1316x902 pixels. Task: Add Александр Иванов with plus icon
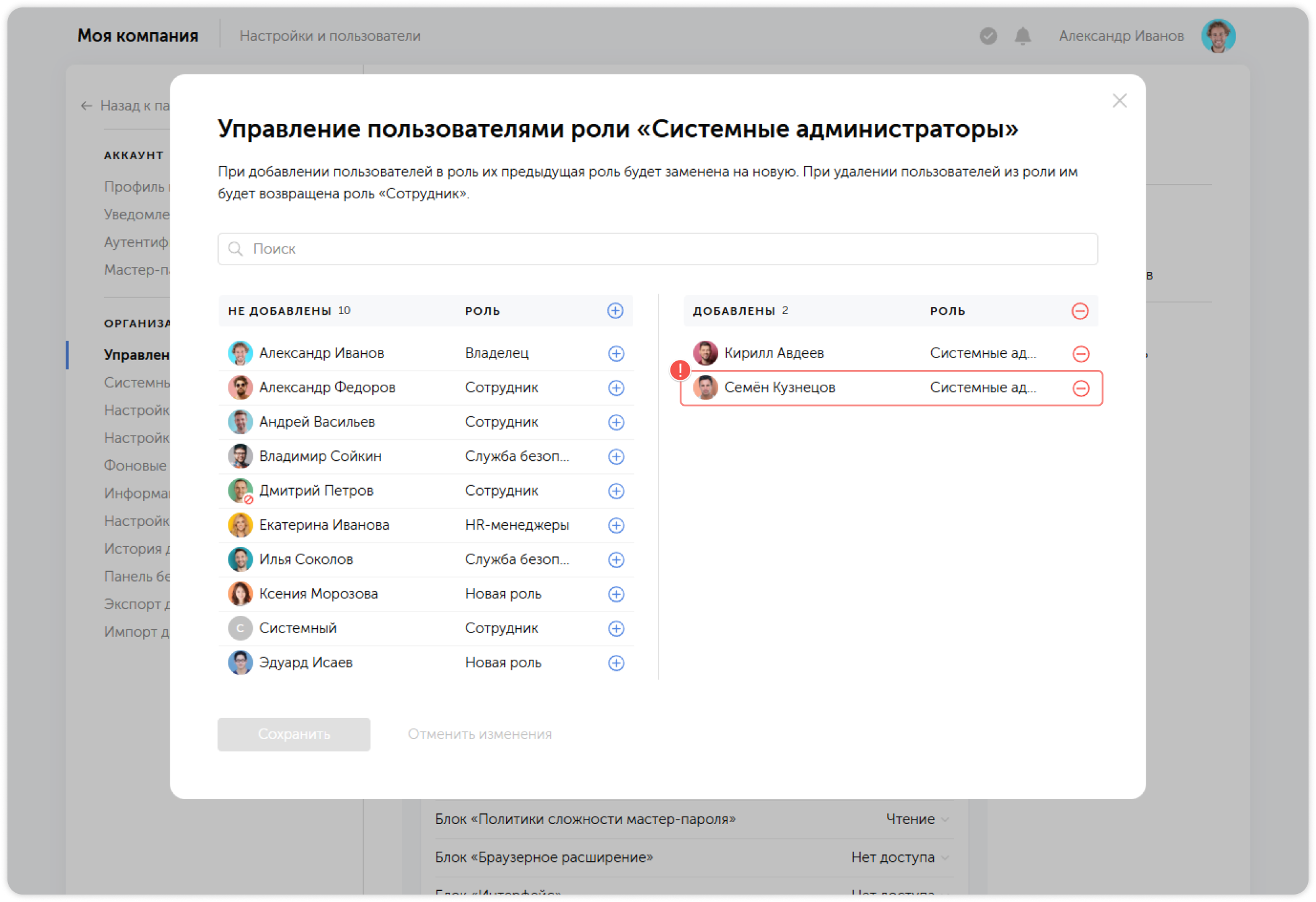click(x=615, y=353)
